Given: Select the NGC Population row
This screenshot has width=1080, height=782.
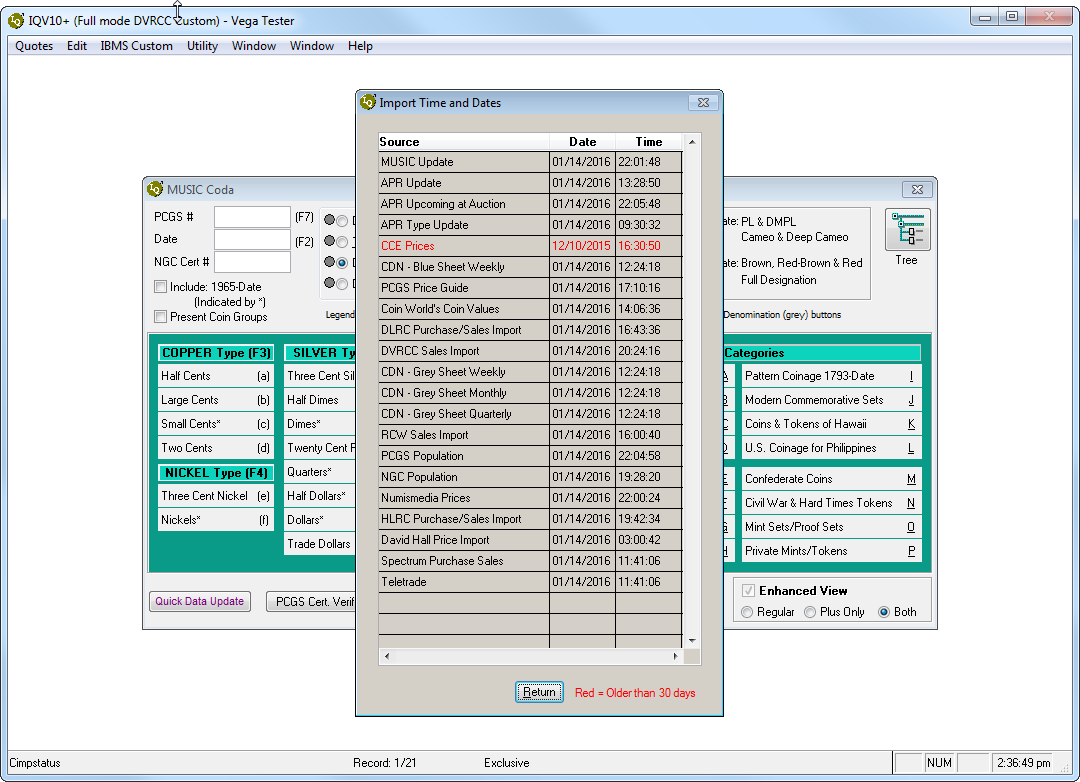Looking at the screenshot, I should click(x=530, y=477).
